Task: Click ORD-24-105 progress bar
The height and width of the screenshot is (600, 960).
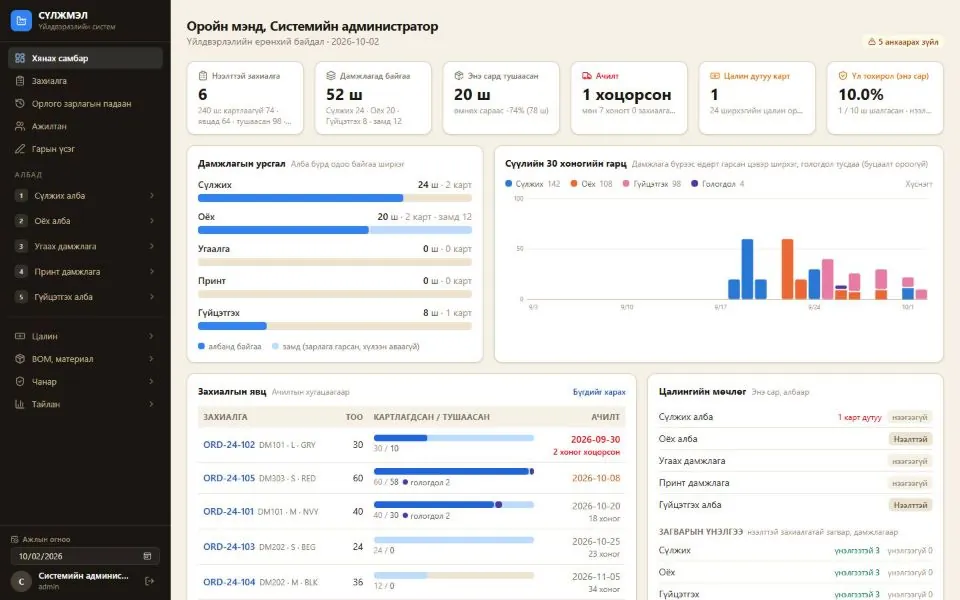Action: coord(454,471)
